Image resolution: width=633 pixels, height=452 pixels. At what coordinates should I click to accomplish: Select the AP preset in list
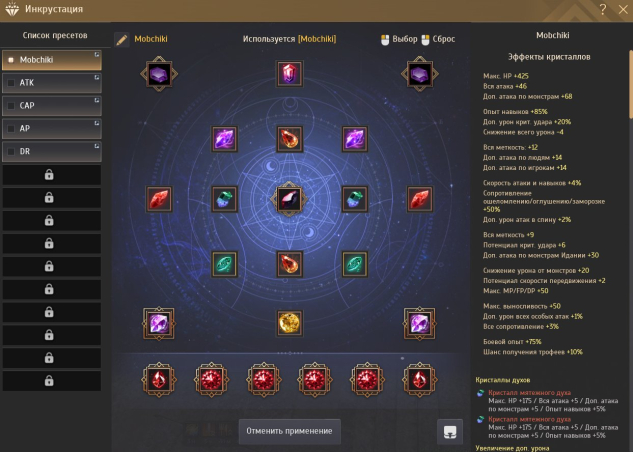52,128
